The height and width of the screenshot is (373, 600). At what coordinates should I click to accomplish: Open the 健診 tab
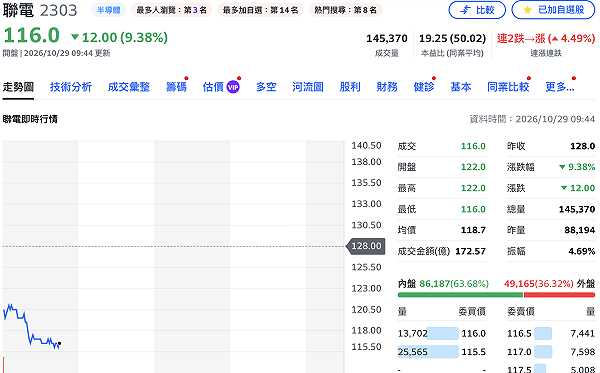(424, 87)
